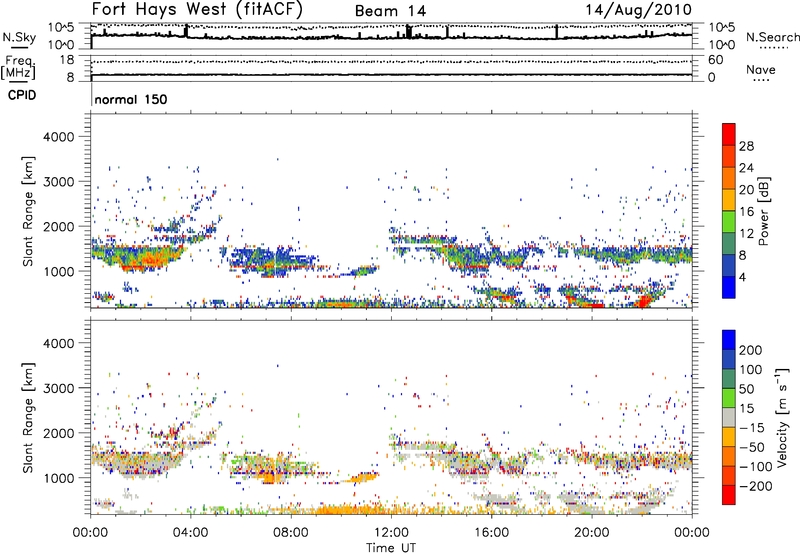Image resolution: width=800 pixels, height=554 pixels.
Task: Click the 'Nave' legend label
Action: tap(761, 70)
